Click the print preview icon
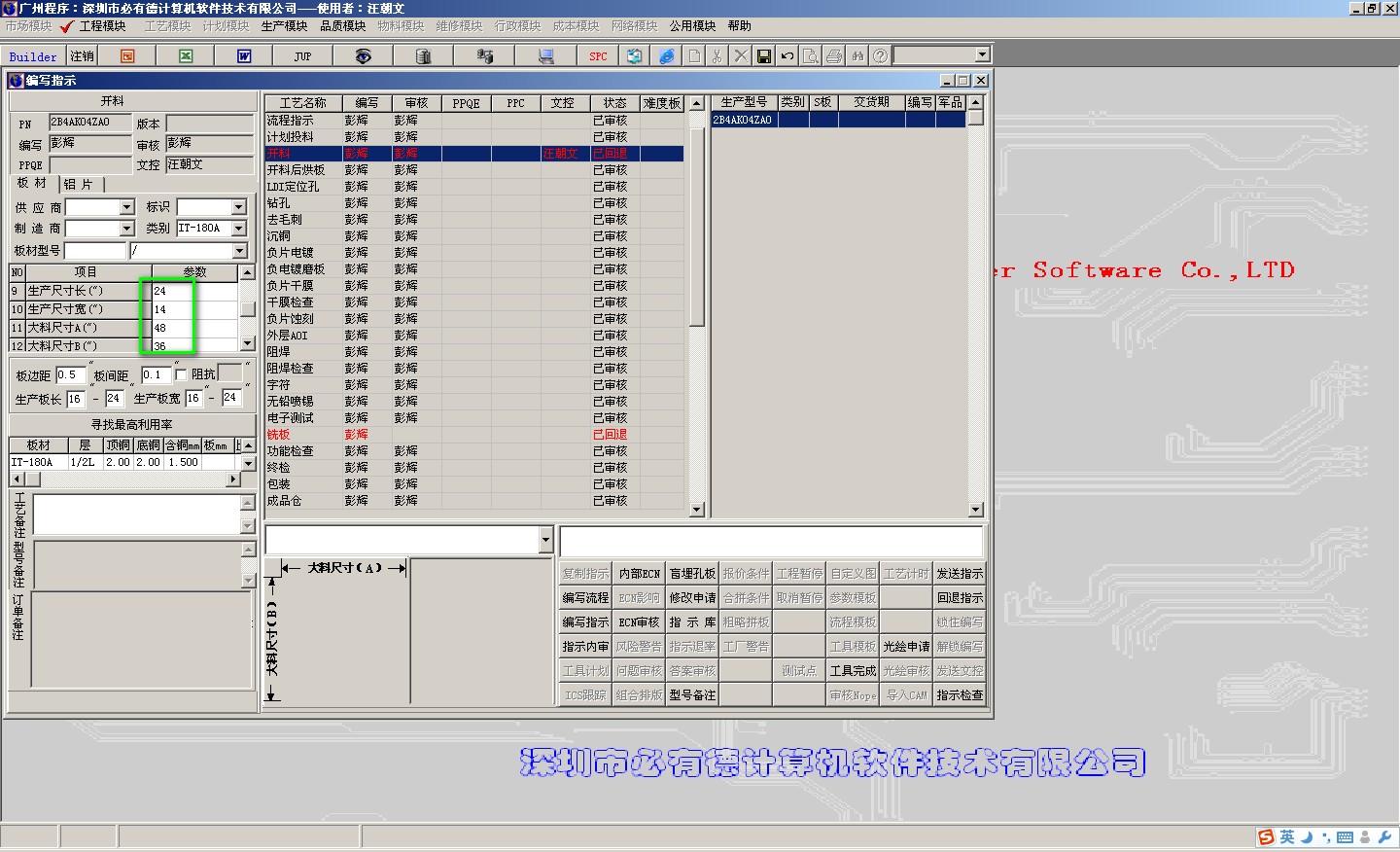Viewport: 1400px width, 852px height. click(811, 56)
